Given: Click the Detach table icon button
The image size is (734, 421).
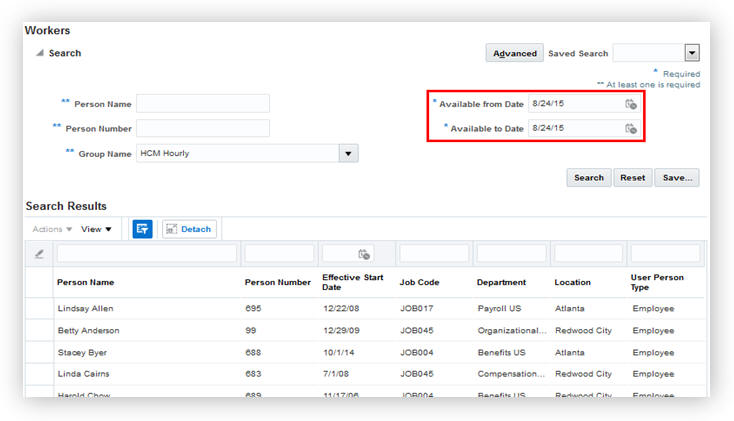Looking at the screenshot, I should pyautogui.click(x=189, y=229).
